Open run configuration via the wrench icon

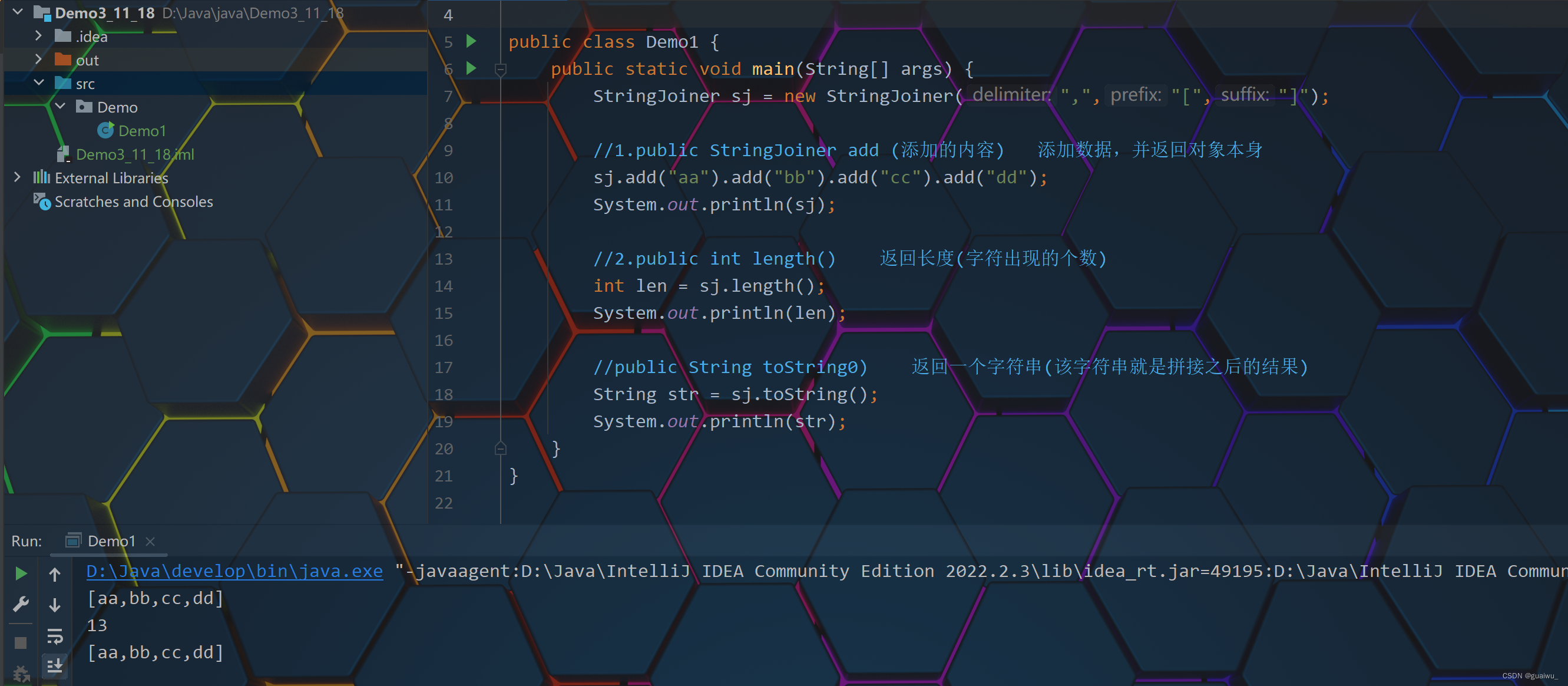(20, 604)
